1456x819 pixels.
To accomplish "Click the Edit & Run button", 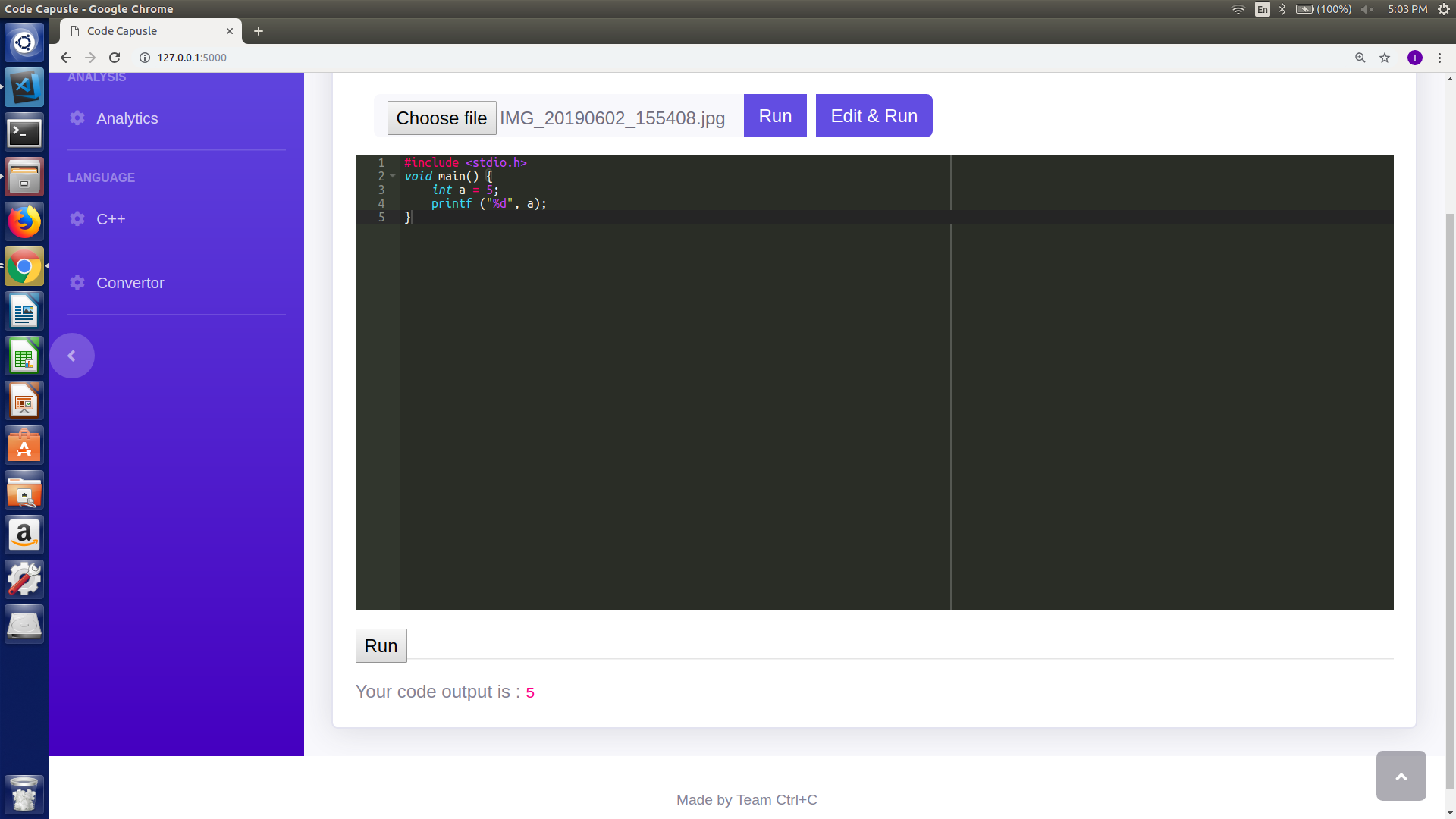I will [874, 116].
